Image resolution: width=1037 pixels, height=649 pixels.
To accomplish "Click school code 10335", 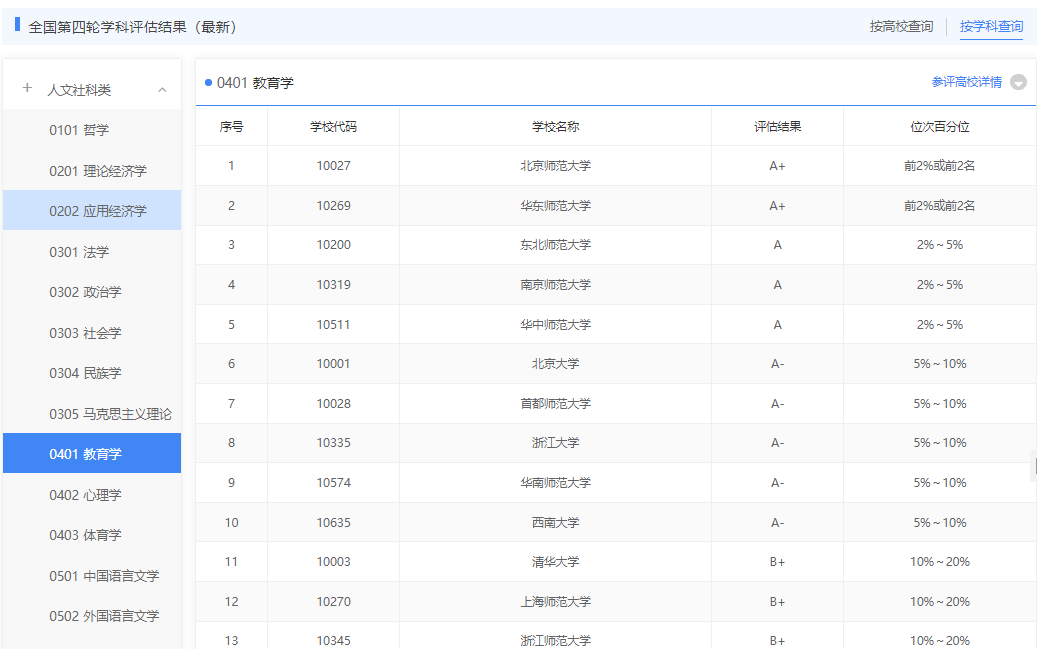I will [x=333, y=443].
